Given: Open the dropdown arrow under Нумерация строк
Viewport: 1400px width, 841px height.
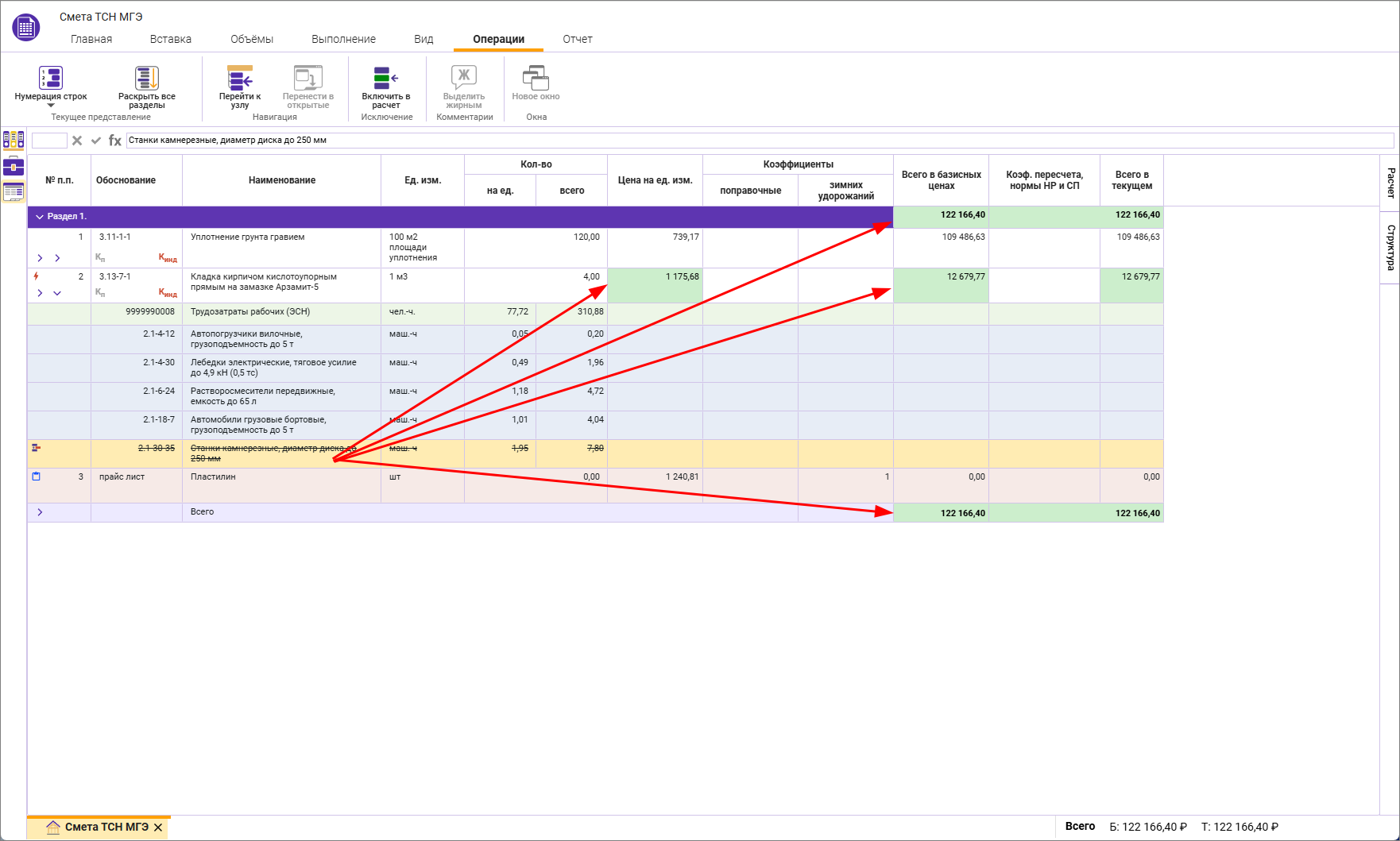Looking at the screenshot, I should [51, 106].
